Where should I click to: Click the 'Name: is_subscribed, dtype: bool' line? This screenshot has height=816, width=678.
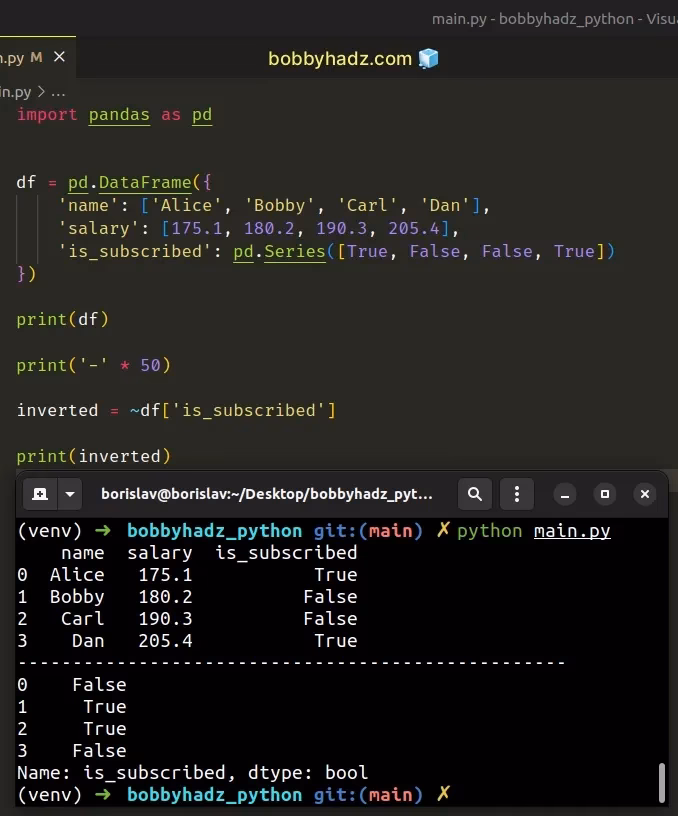click(192, 773)
